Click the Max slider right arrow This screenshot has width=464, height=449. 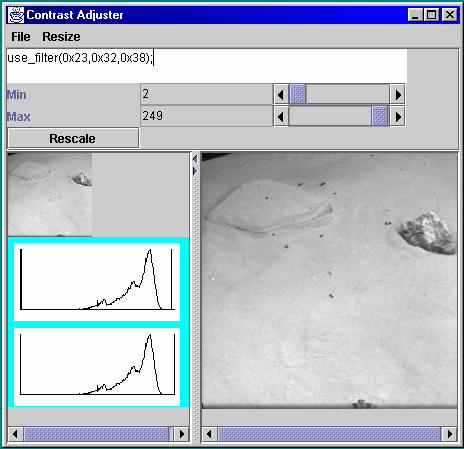[x=398, y=117]
